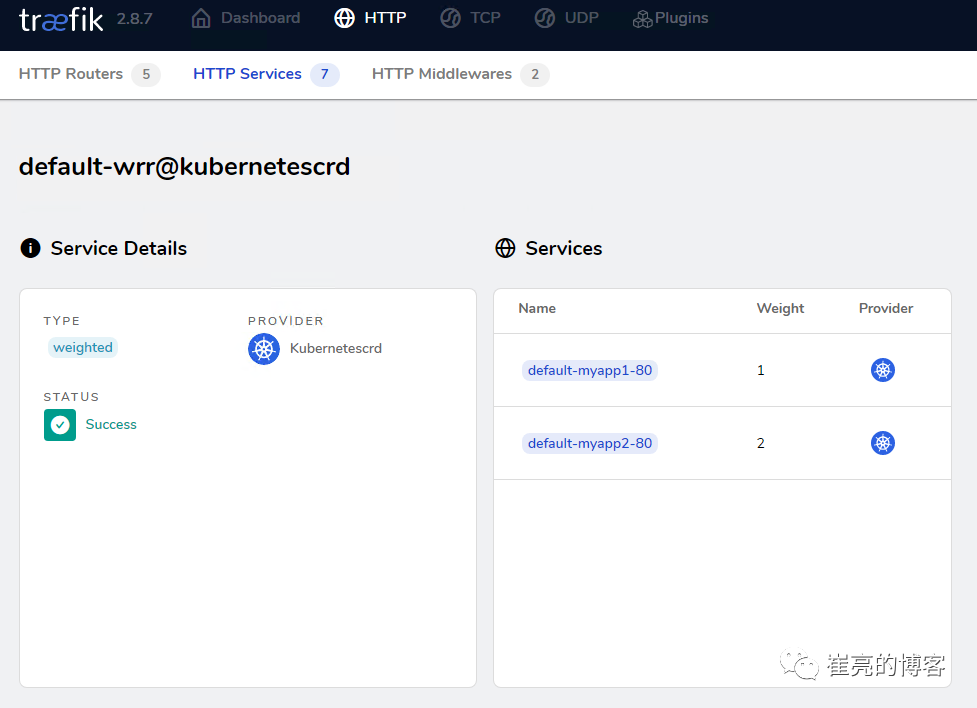The height and width of the screenshot is (708, 977).
Task: Click the TYPE label
Action: [62, 321]
